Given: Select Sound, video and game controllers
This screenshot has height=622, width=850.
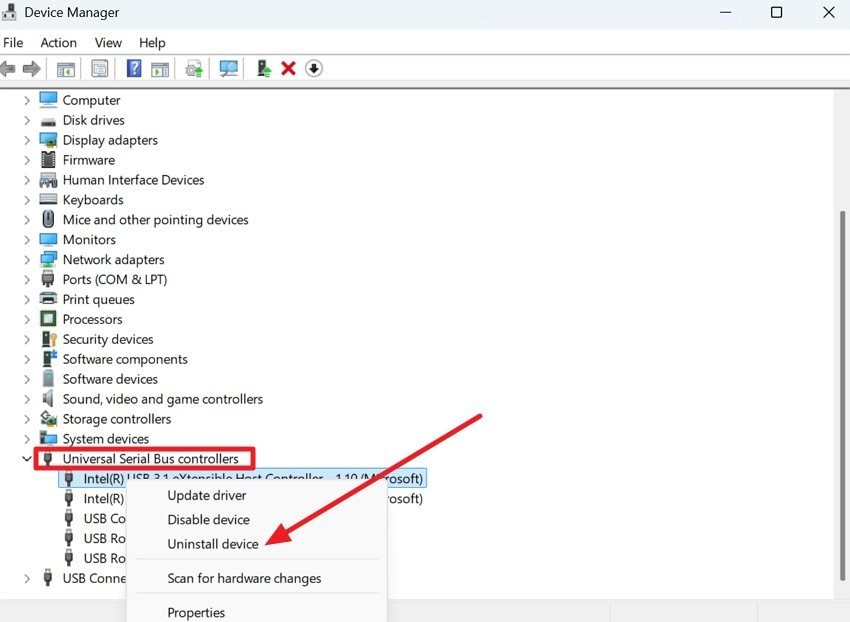Looking at the screenshot, I should [163, 399].
